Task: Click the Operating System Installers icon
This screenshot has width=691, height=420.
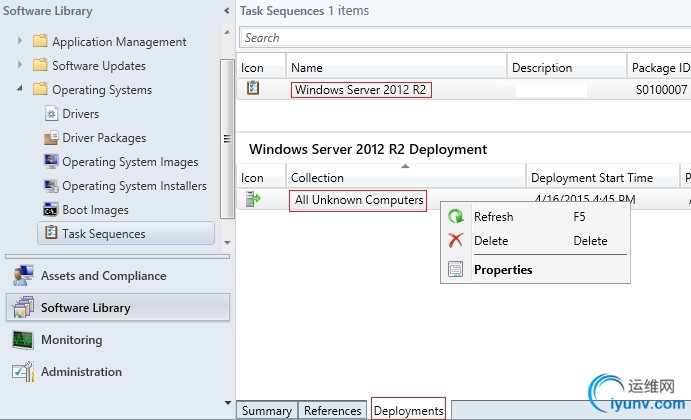Action: pos(51,186)
